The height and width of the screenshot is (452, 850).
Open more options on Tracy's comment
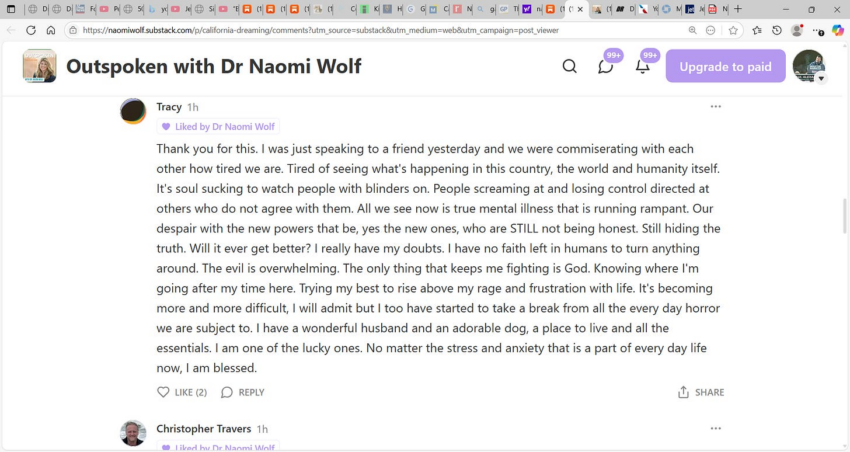(716, 106)
